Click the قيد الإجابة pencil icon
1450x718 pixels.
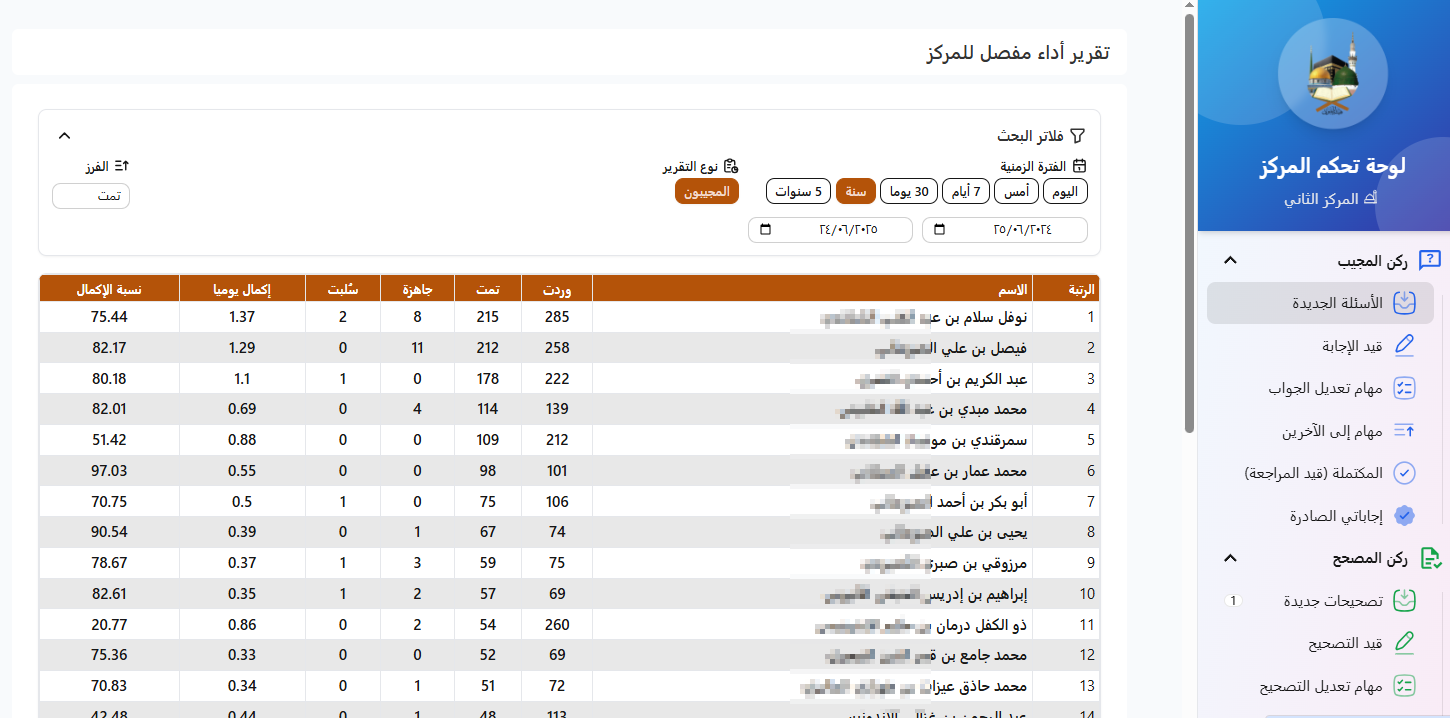tap(1405, 345)
